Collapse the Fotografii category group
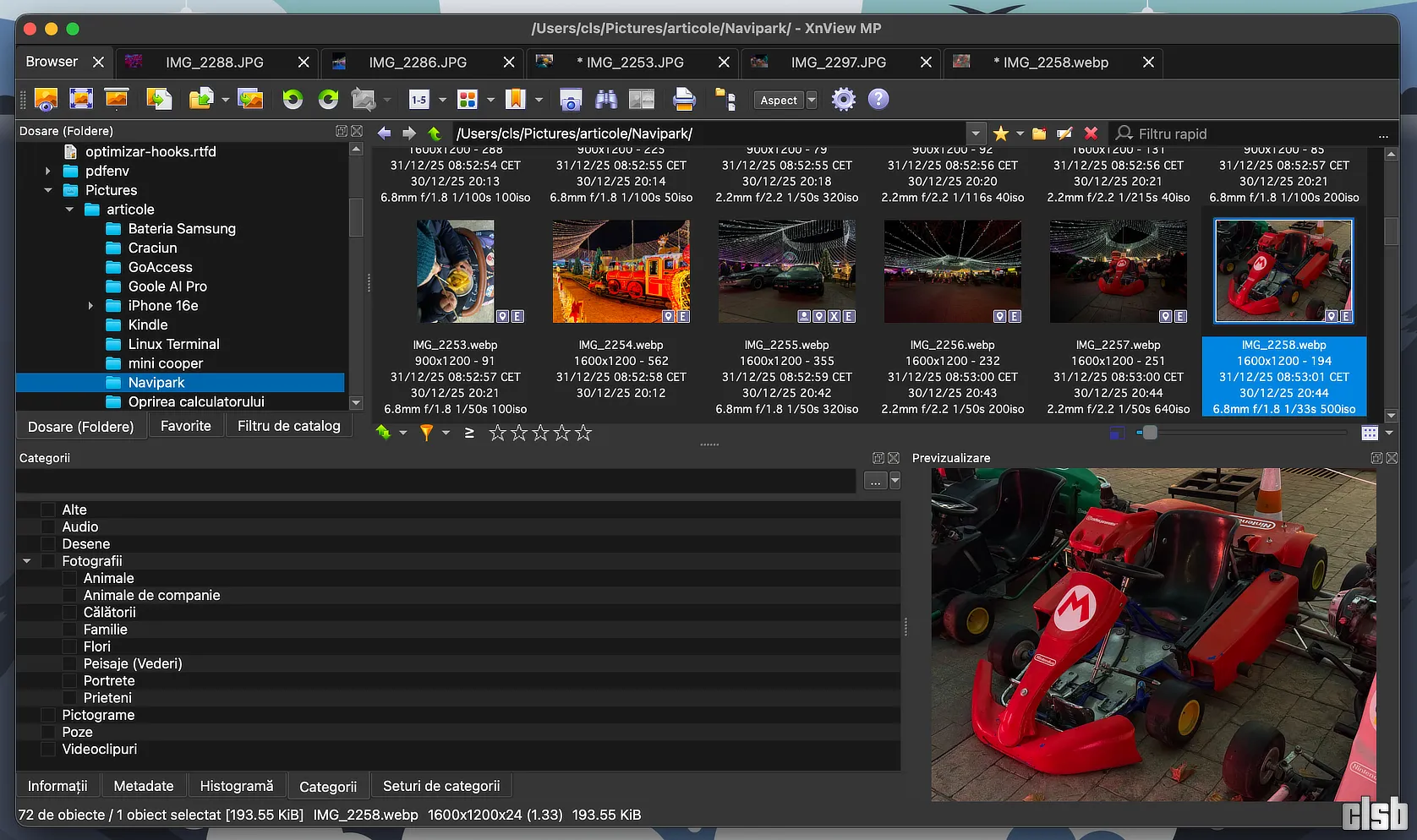Screen dimensions: 1417x840 [x=27, y=561]
